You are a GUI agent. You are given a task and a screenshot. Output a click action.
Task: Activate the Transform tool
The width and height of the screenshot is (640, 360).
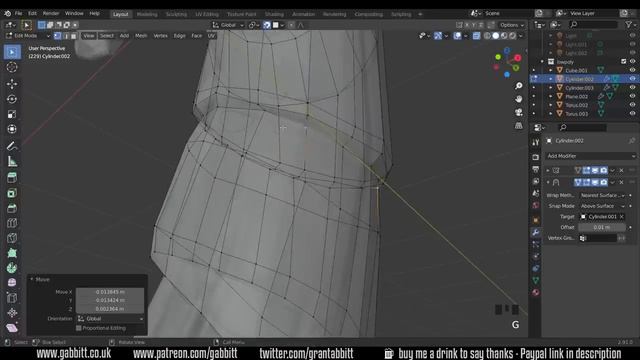pos(12,129)
